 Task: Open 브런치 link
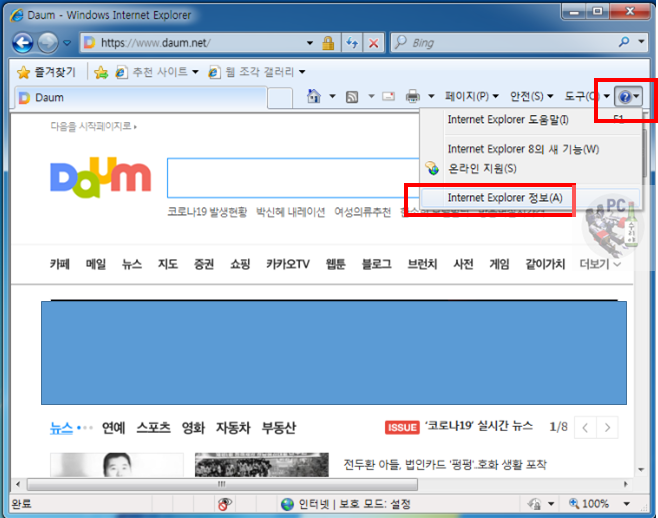[422, 264]
